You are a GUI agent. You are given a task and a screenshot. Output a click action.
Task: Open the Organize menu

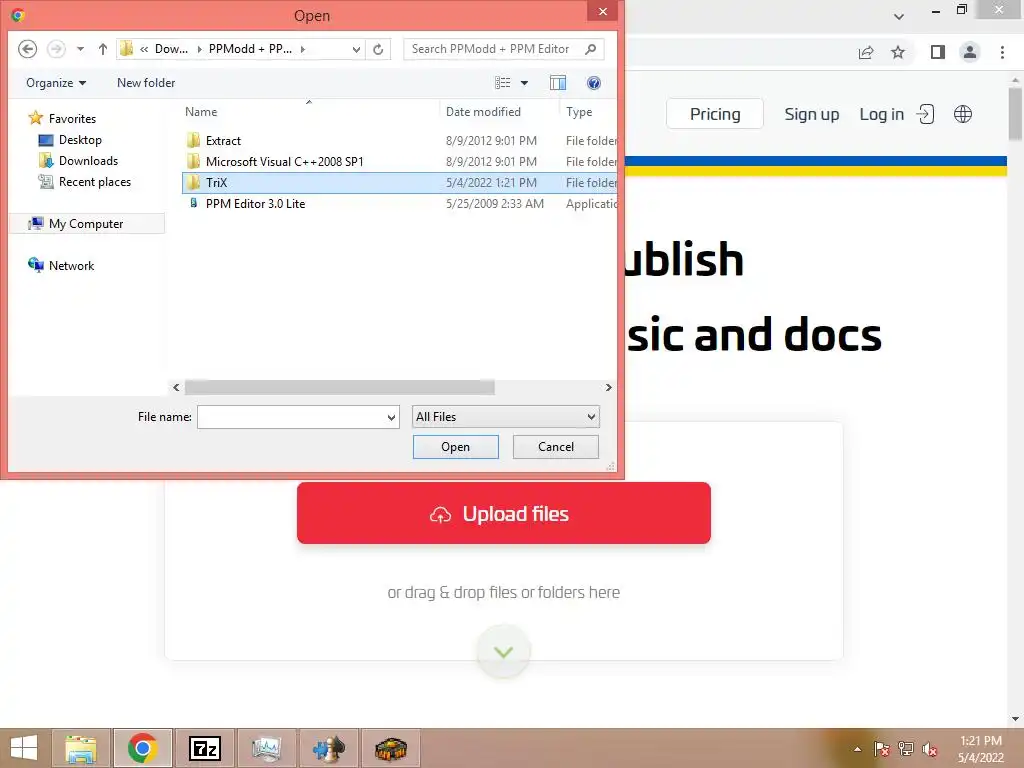click(56, 83)
